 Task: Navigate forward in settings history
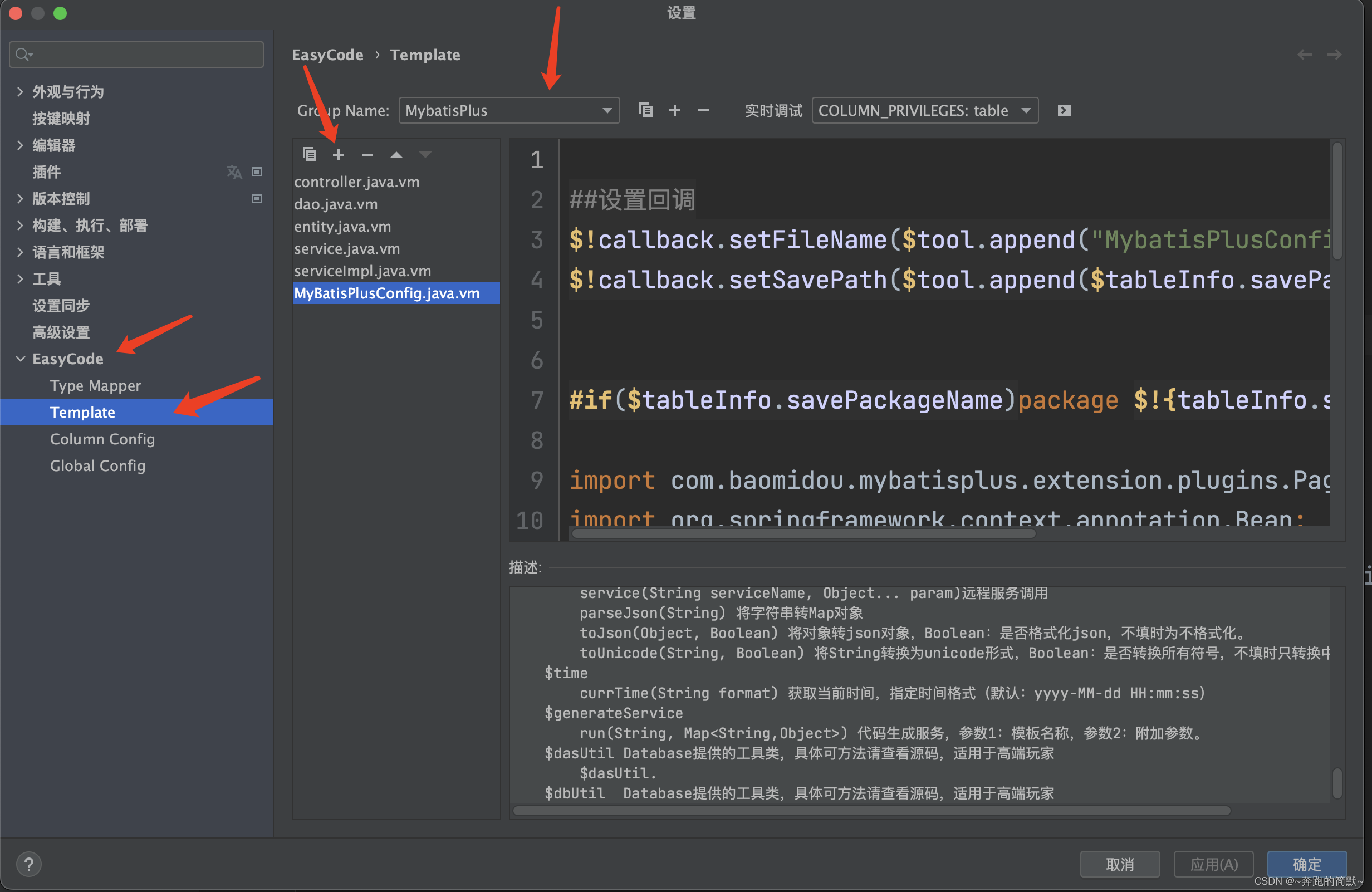click(x=1334, y=55)
